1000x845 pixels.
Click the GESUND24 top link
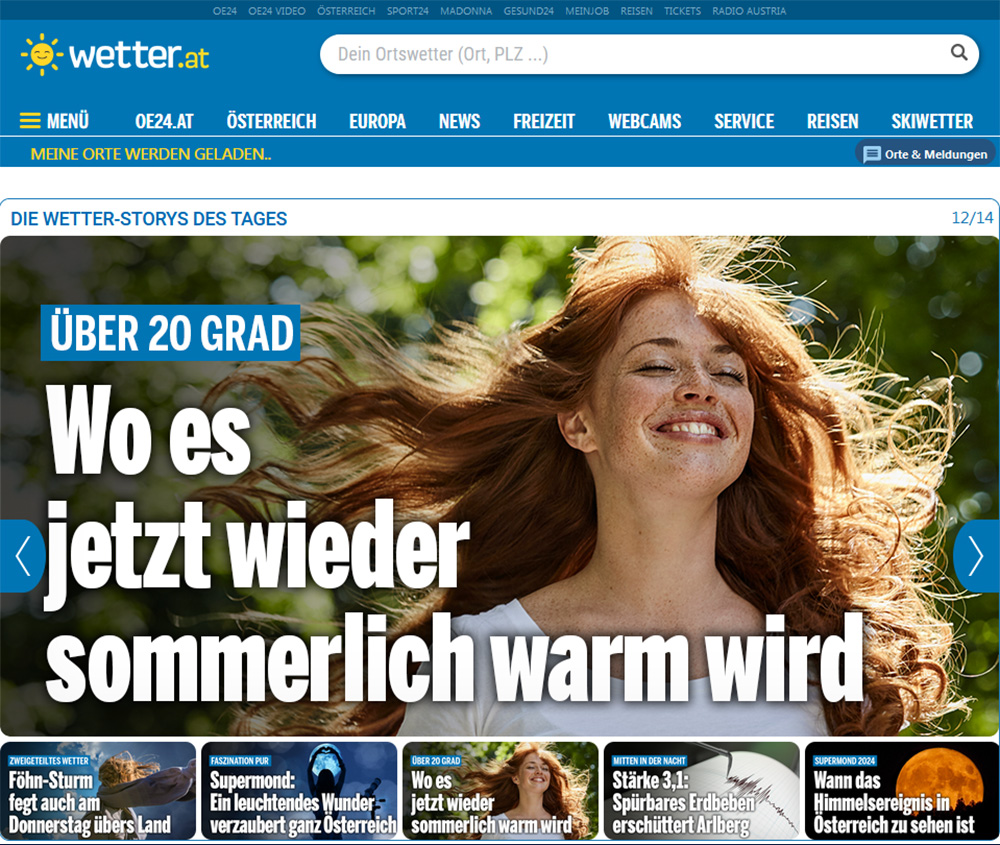coord(529,11)
